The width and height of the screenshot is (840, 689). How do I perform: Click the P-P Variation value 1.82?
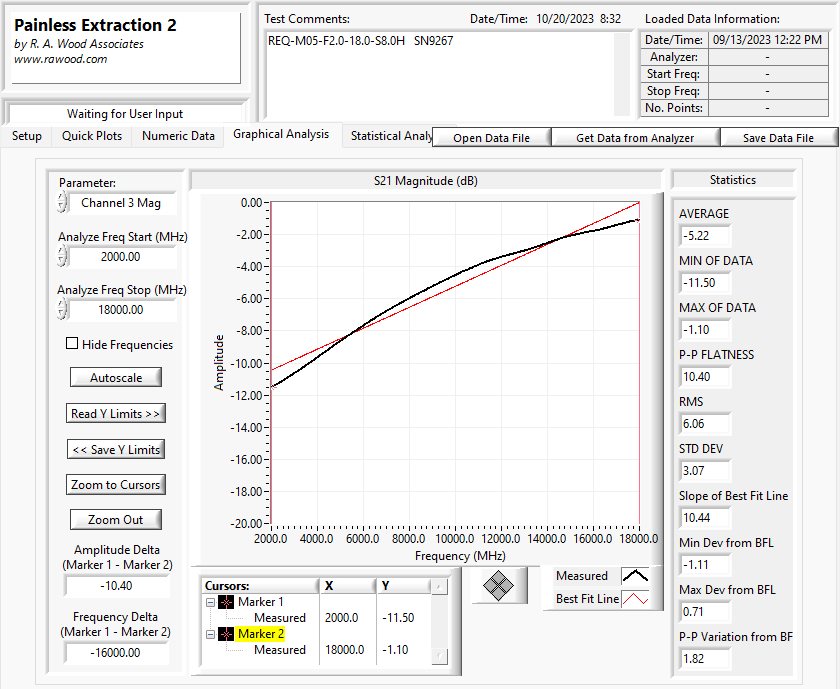[x=704, y=659]
